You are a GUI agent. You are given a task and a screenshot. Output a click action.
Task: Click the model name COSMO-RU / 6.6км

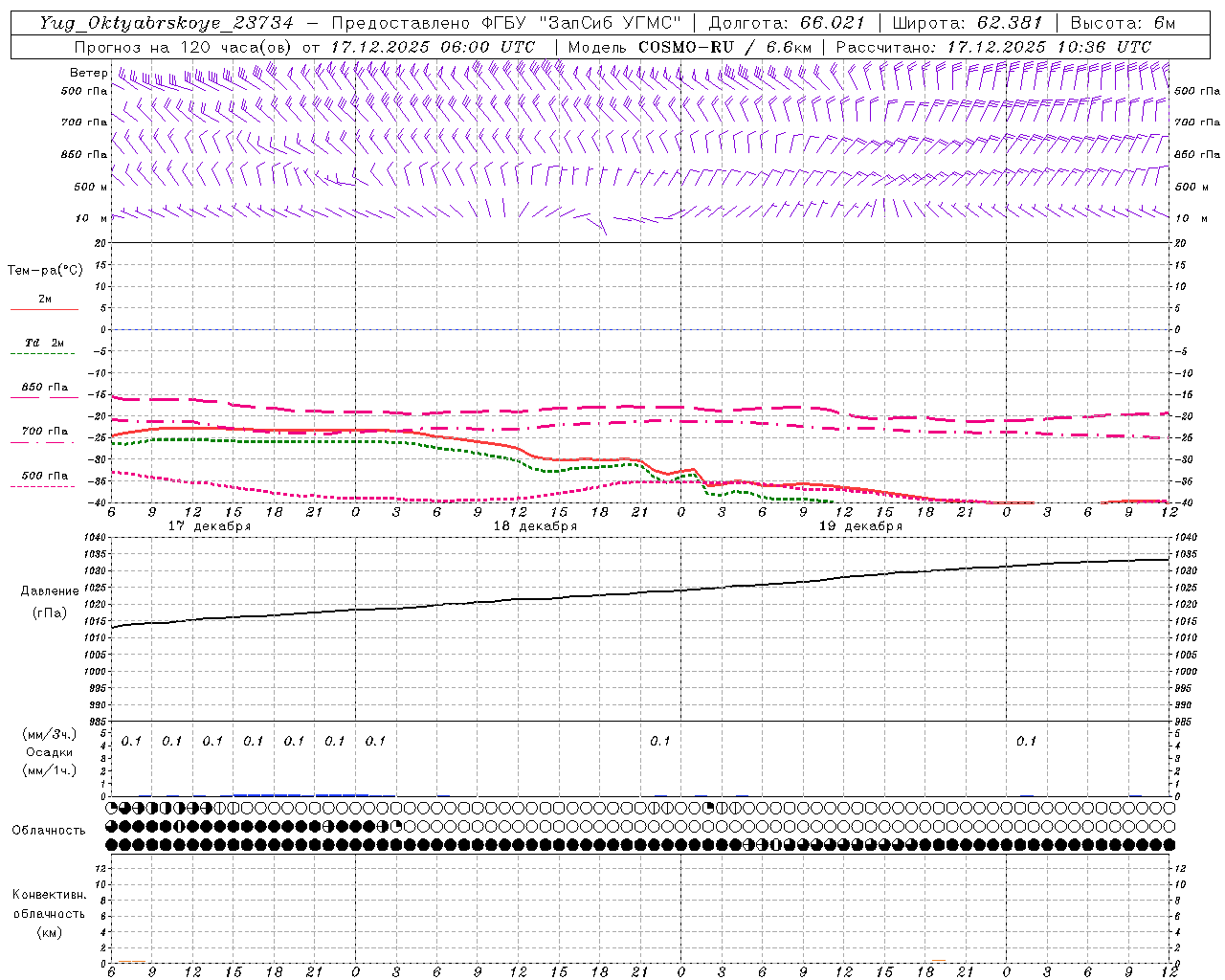725,47
